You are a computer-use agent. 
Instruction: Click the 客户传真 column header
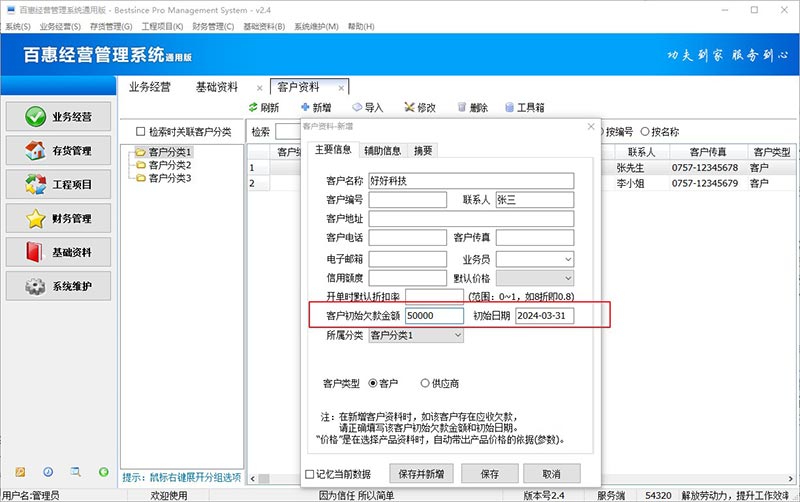coord(708,152)
